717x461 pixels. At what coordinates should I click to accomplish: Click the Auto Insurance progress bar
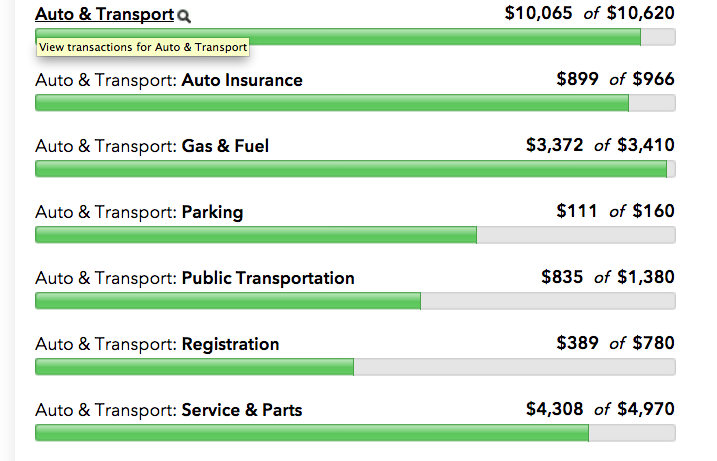pyautogui.click(x=355, y=102)
